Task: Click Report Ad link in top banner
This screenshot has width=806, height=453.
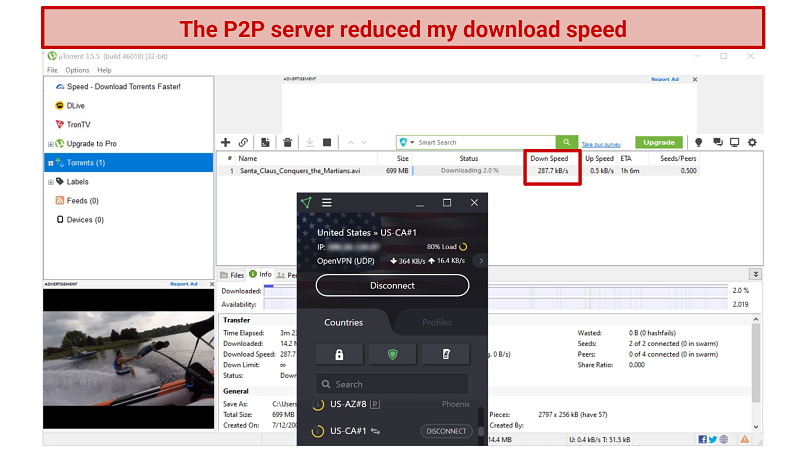Action: (665, 79)
